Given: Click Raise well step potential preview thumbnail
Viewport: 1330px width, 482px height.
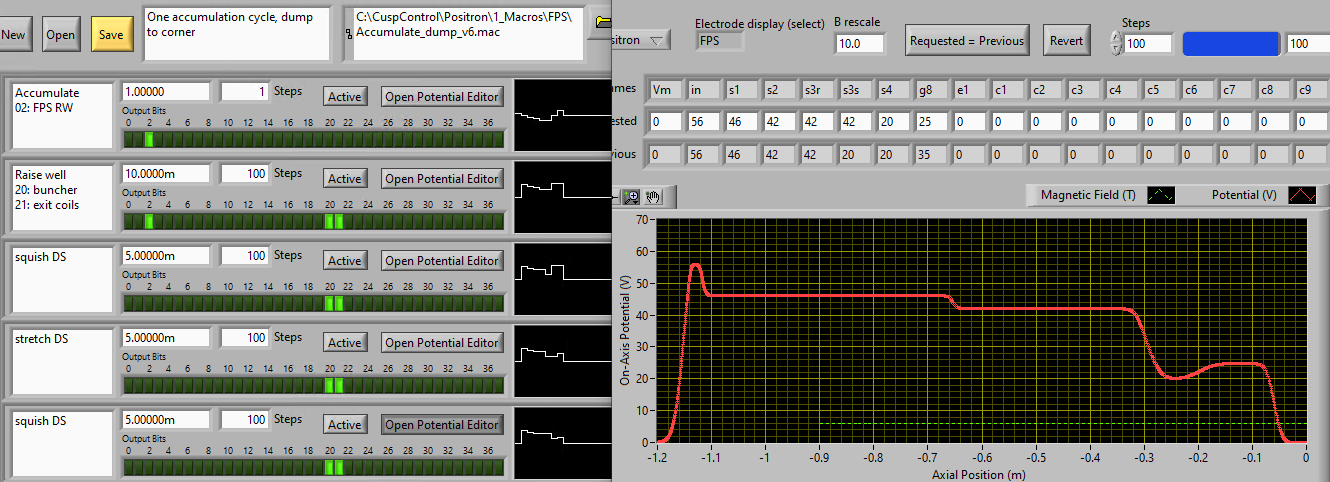Looking at the screenshot, I should (x=562, y=197).
